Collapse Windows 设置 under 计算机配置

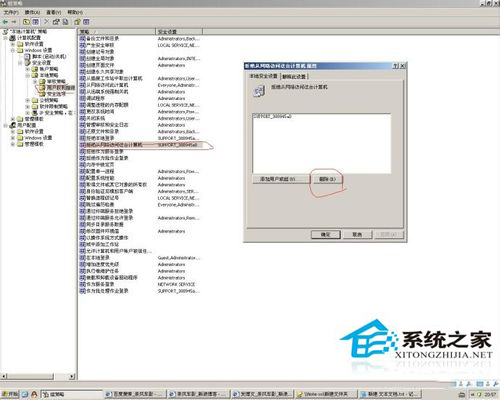(13, 50)
